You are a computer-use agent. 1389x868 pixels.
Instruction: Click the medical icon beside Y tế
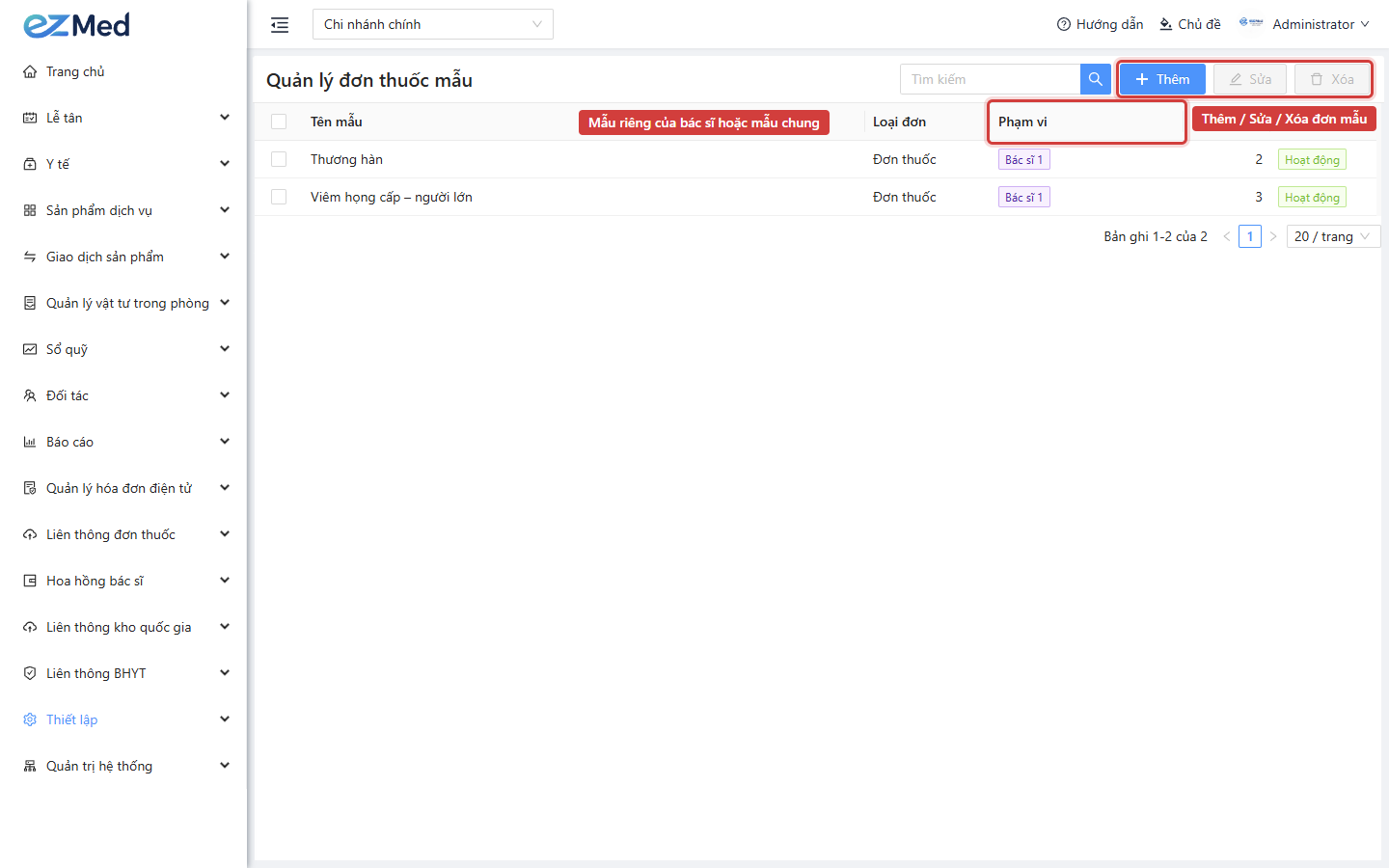click(x=30, y=164)
